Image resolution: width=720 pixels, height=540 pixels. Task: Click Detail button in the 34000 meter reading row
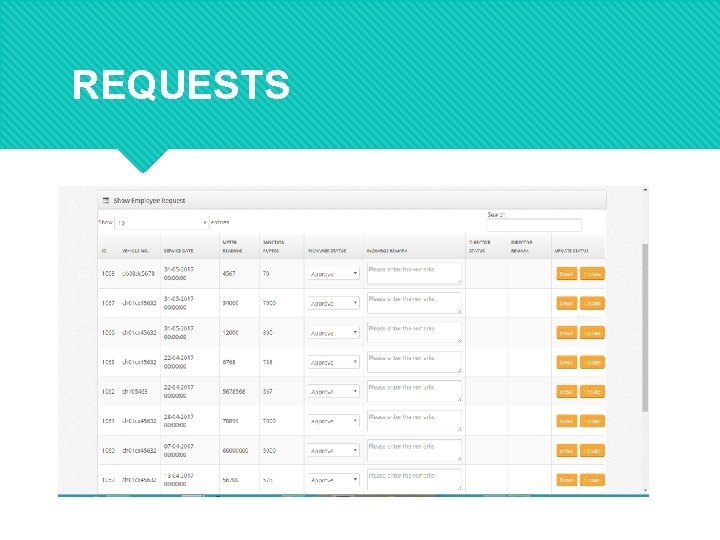click(566, 303)
